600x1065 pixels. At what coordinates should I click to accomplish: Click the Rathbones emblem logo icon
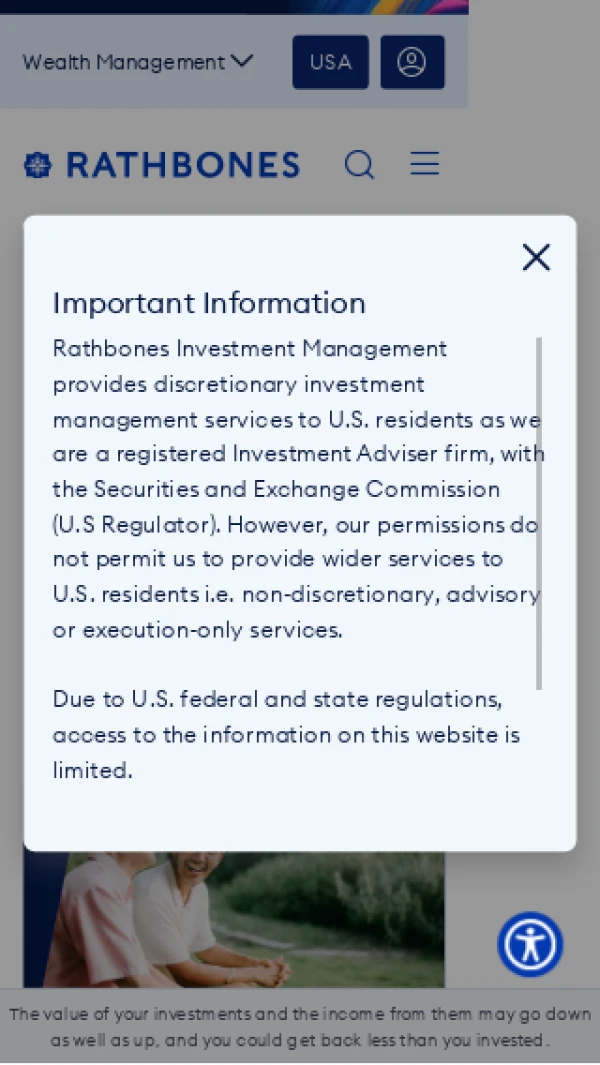click(38, 164)
